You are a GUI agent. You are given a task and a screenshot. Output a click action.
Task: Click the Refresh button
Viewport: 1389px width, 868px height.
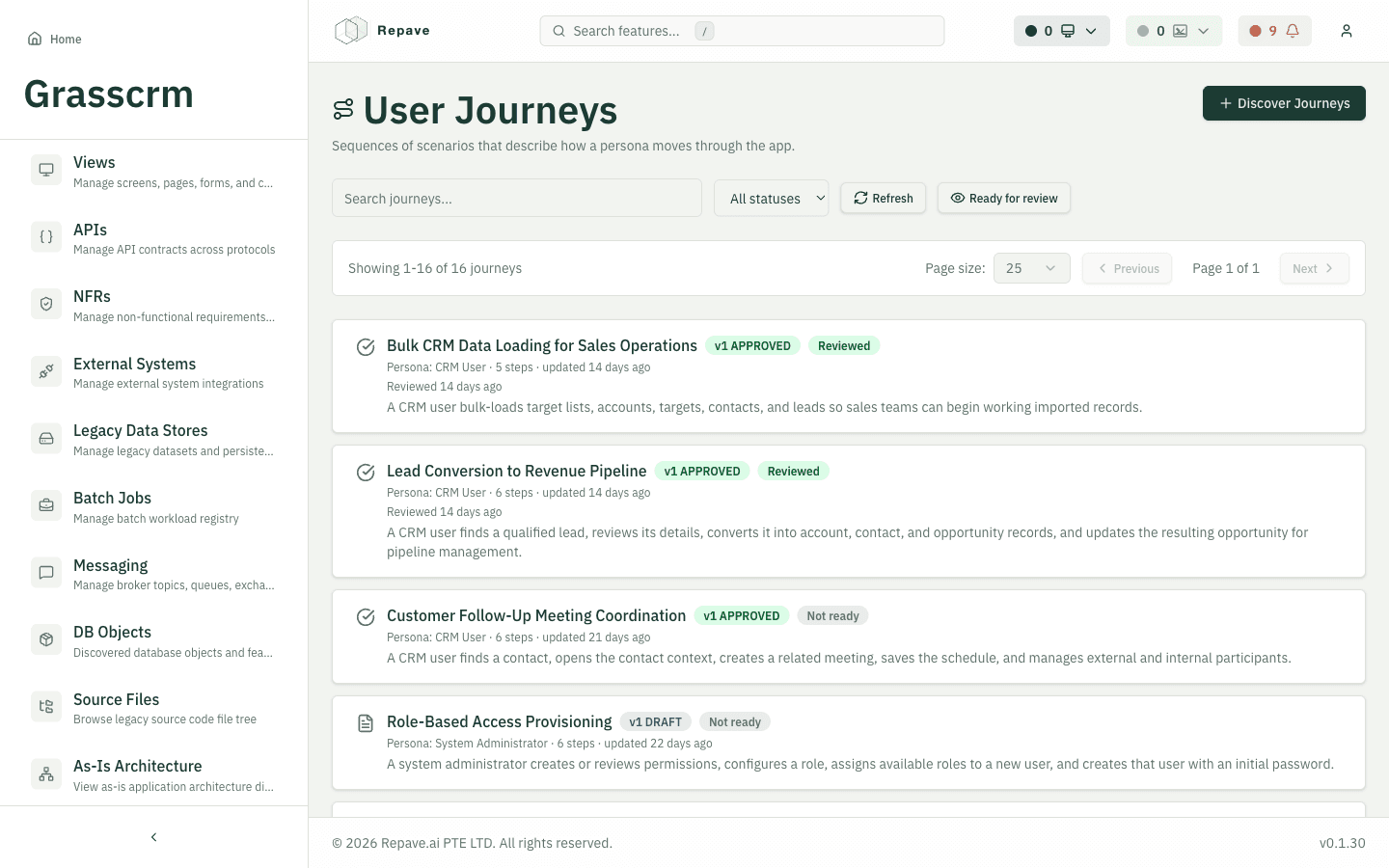coord(884,198)
